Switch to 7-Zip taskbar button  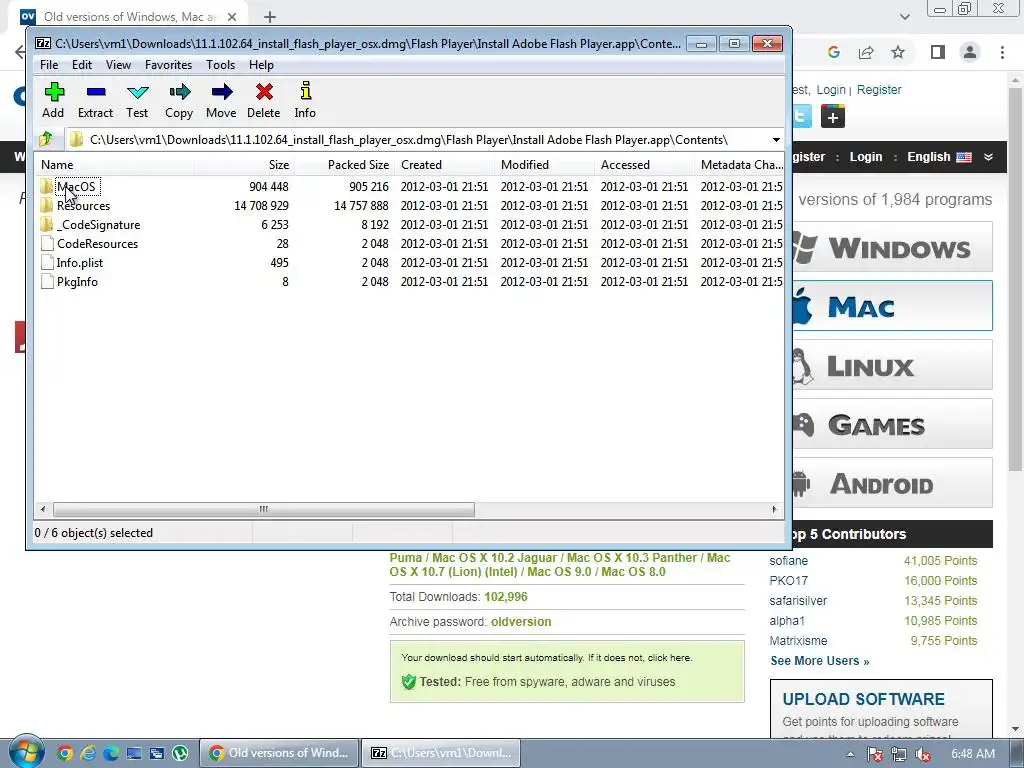[x=441, y=753]
